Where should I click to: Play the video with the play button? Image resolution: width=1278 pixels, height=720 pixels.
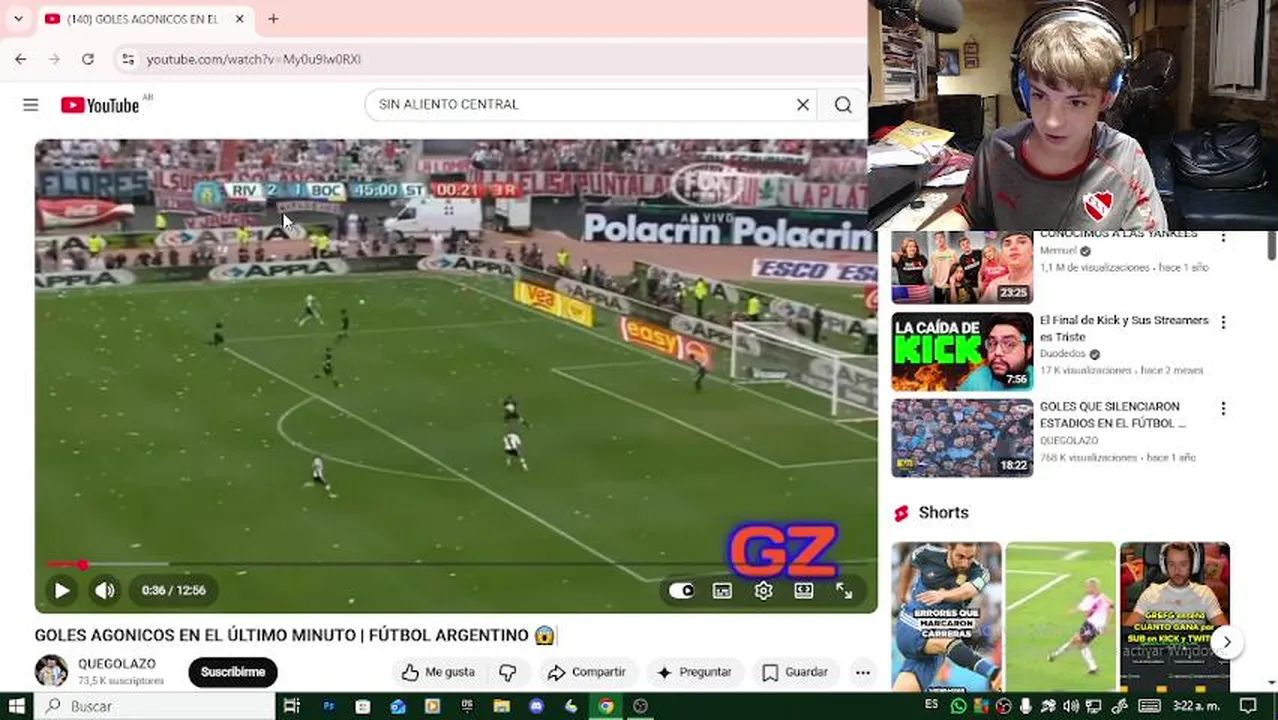tap(61, 590)
